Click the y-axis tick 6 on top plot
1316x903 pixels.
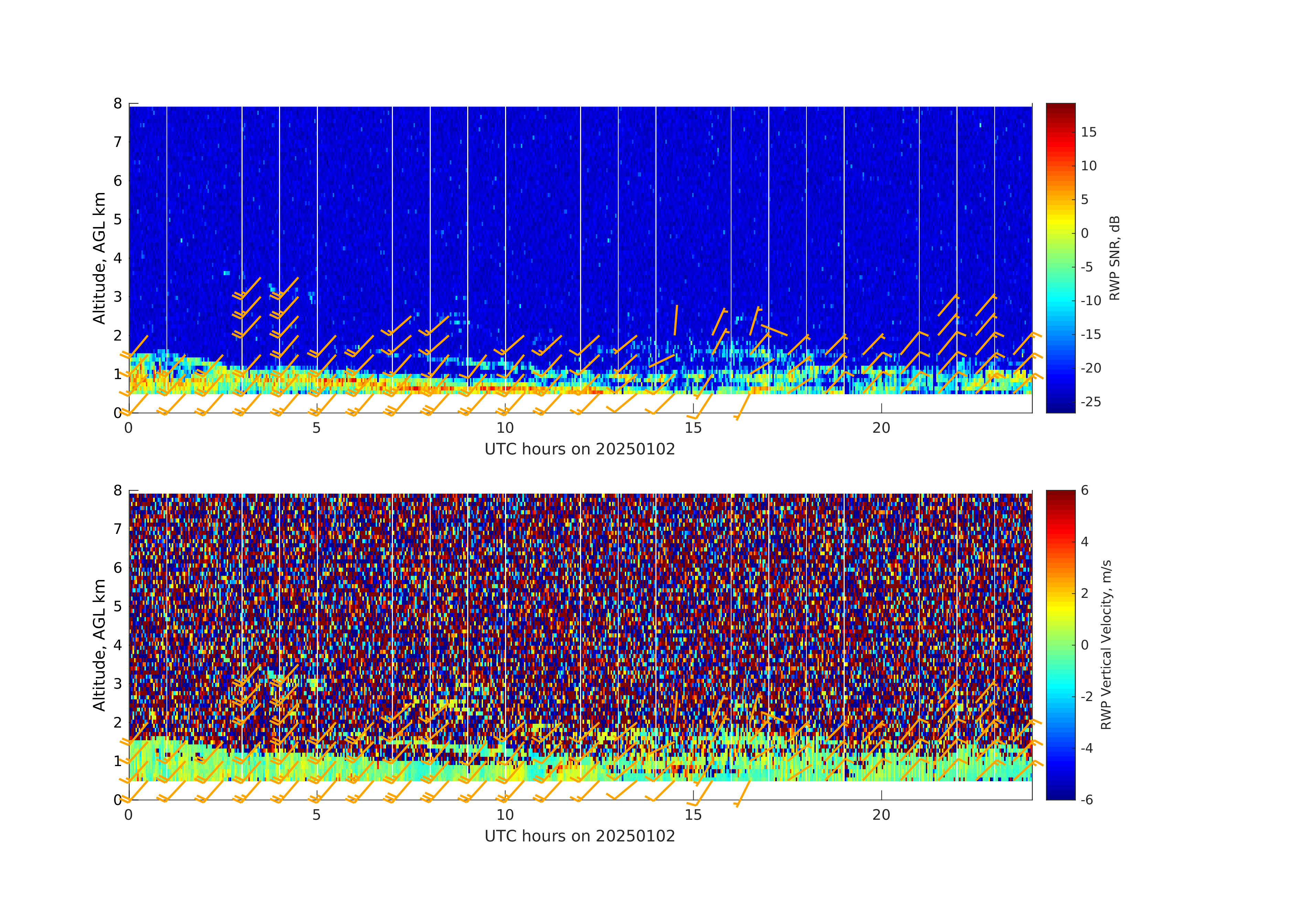118,181
